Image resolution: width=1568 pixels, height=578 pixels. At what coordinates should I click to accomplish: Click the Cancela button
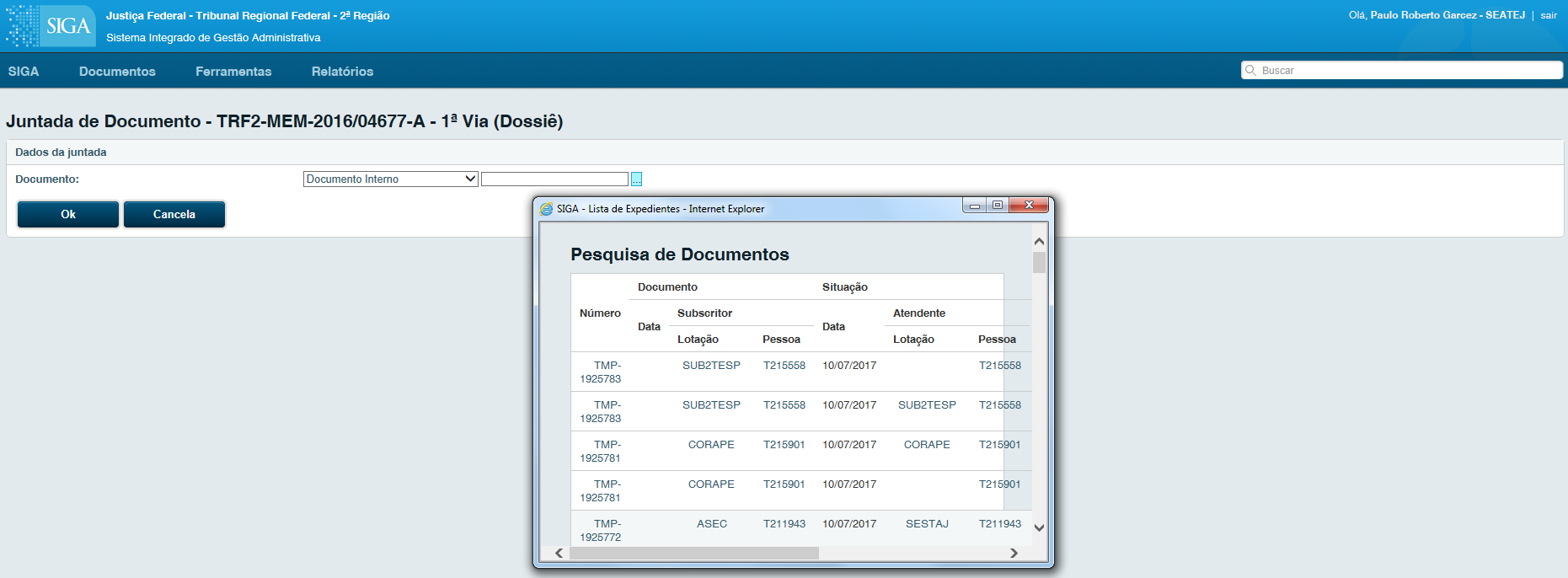(174, 214)
